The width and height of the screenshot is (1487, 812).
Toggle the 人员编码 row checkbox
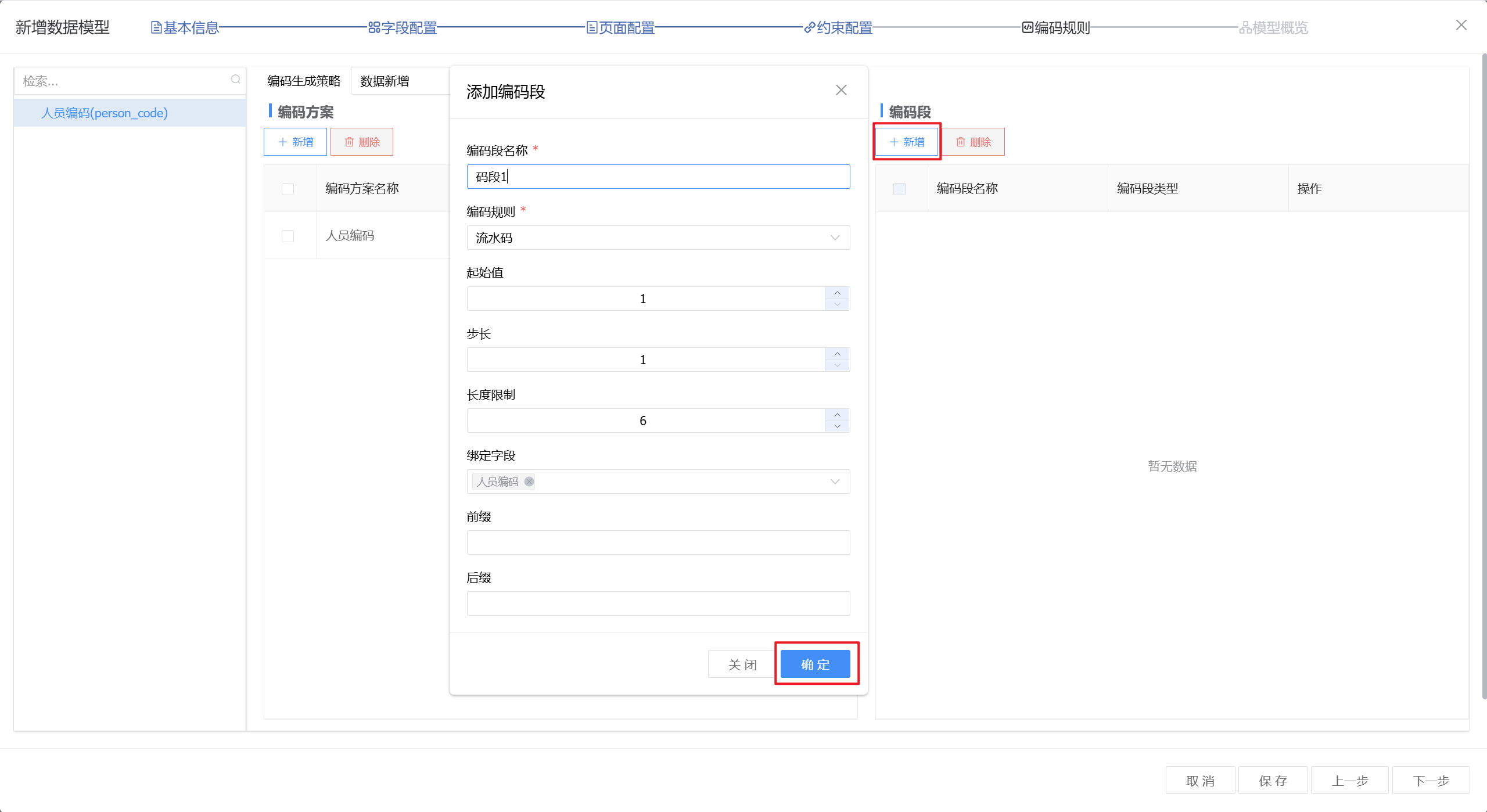[288, 236]
